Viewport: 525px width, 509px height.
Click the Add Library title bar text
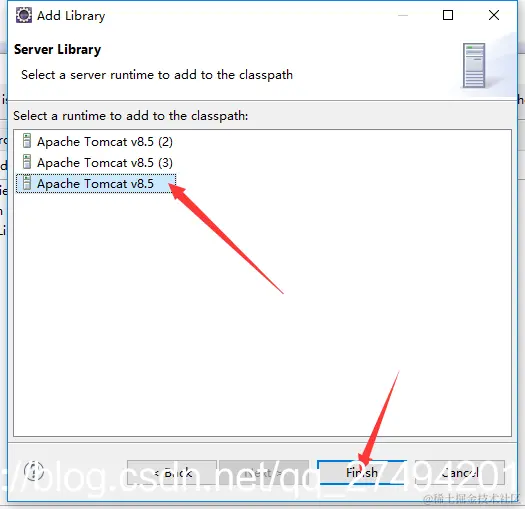click(x=71, y=16)
